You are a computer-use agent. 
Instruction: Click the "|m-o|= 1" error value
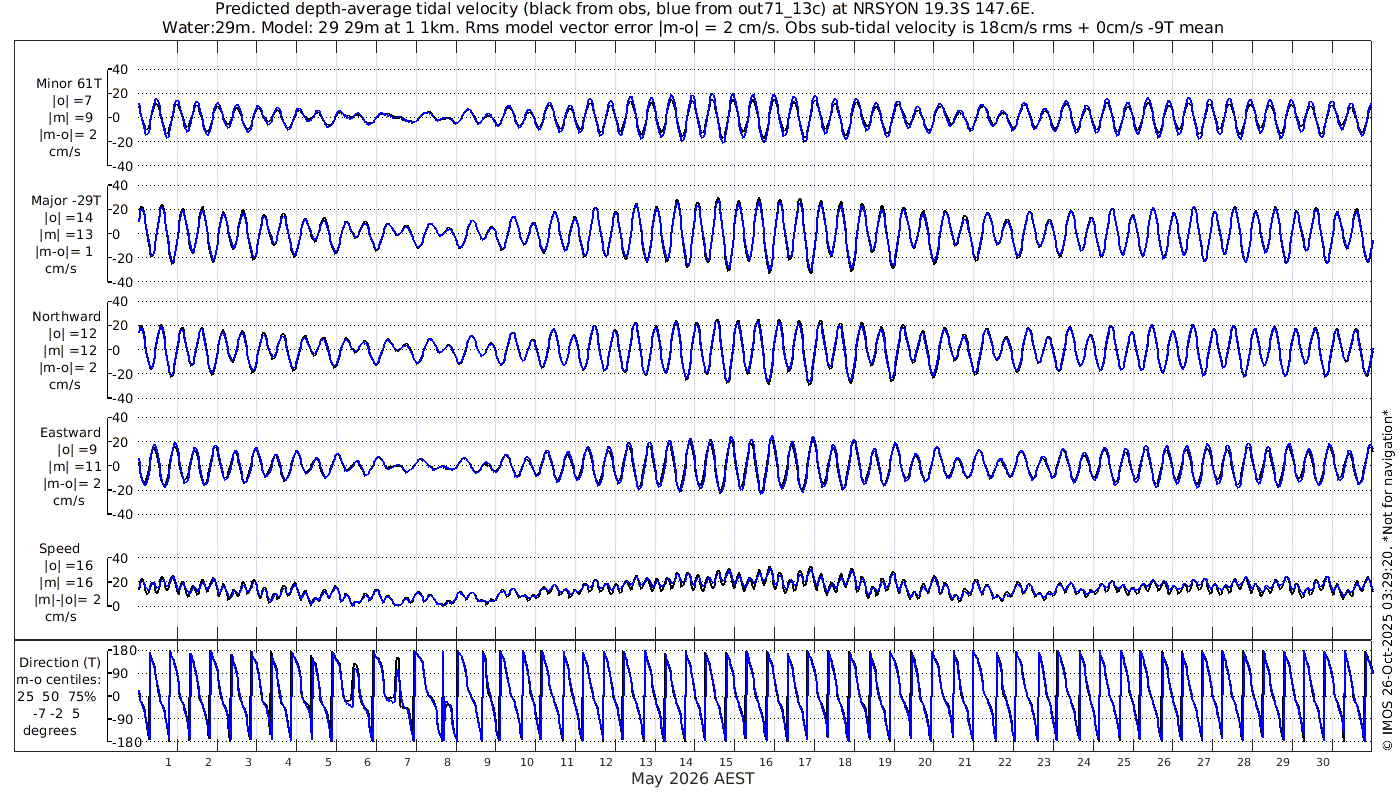pyautogui.click(x=66, y=252)
